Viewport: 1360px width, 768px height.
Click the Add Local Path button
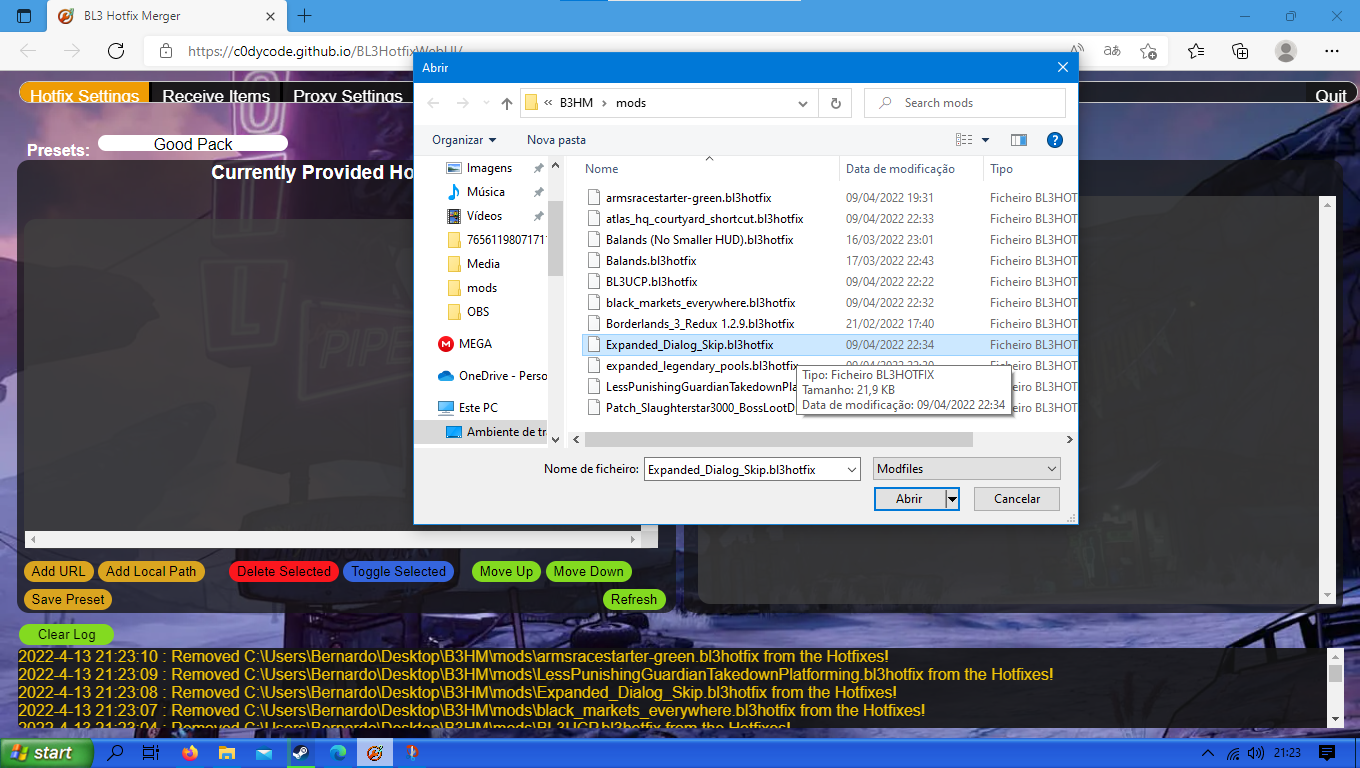[151, 571]
